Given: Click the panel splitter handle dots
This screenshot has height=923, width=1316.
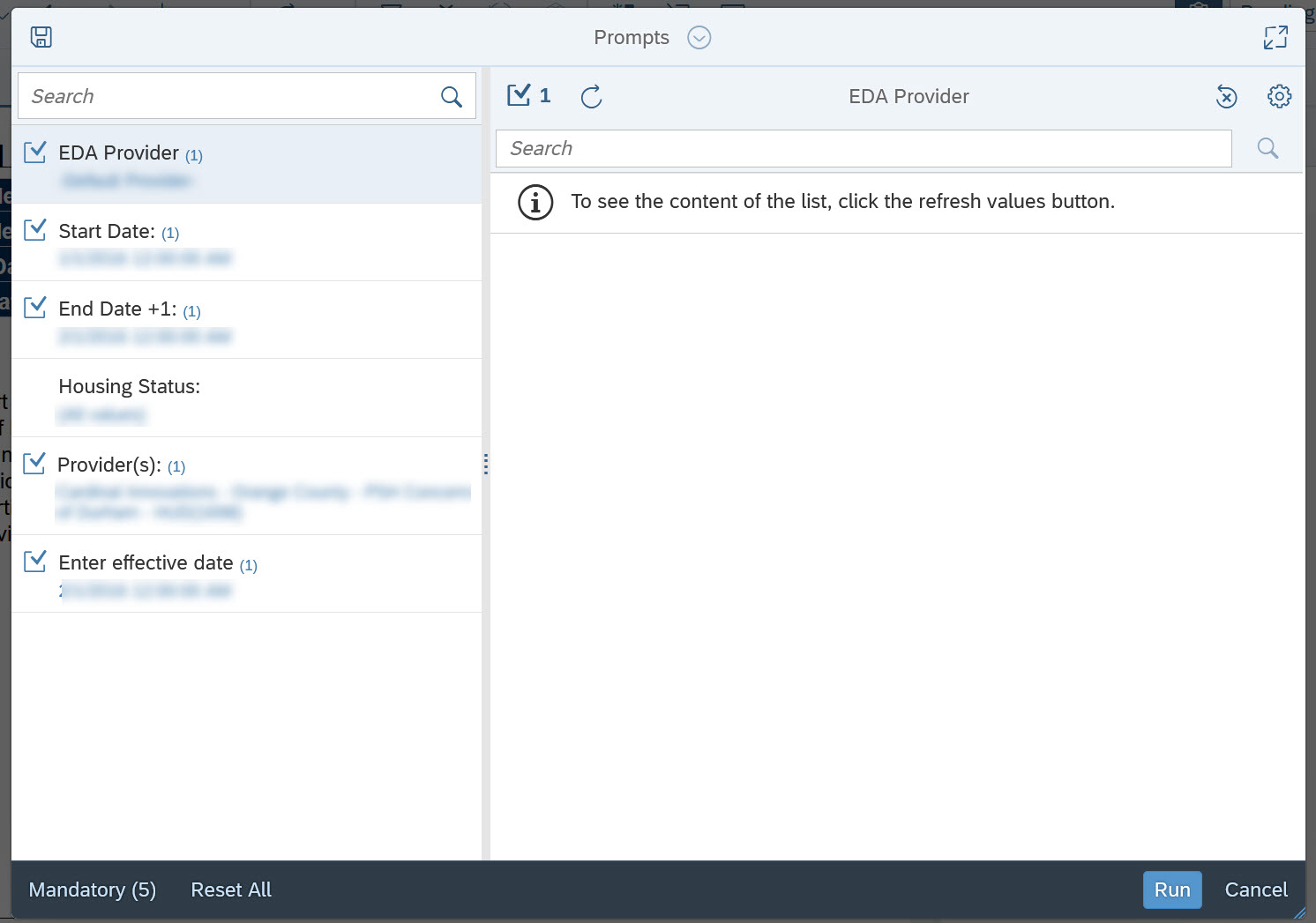Looking at the screenshot, I should tap(486, 465).
